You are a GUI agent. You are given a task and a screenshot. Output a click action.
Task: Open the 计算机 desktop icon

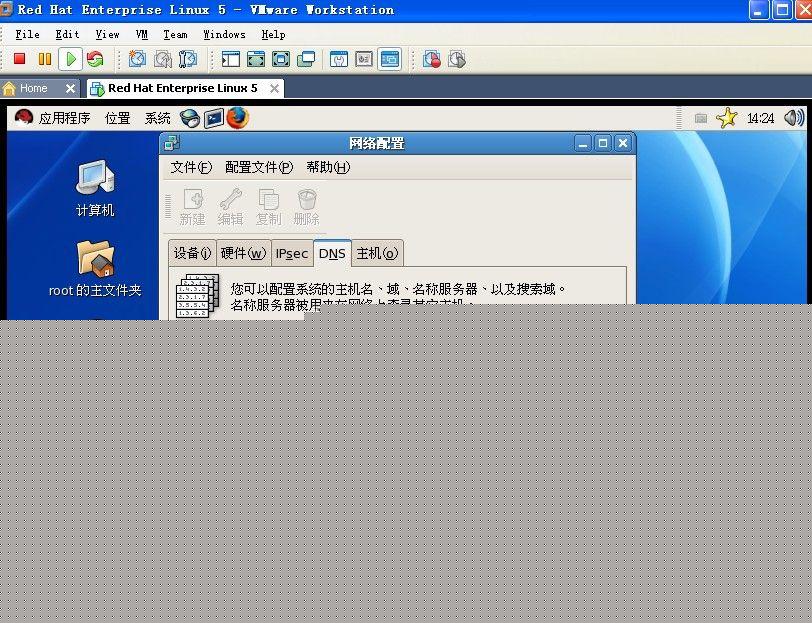point(95,188)
